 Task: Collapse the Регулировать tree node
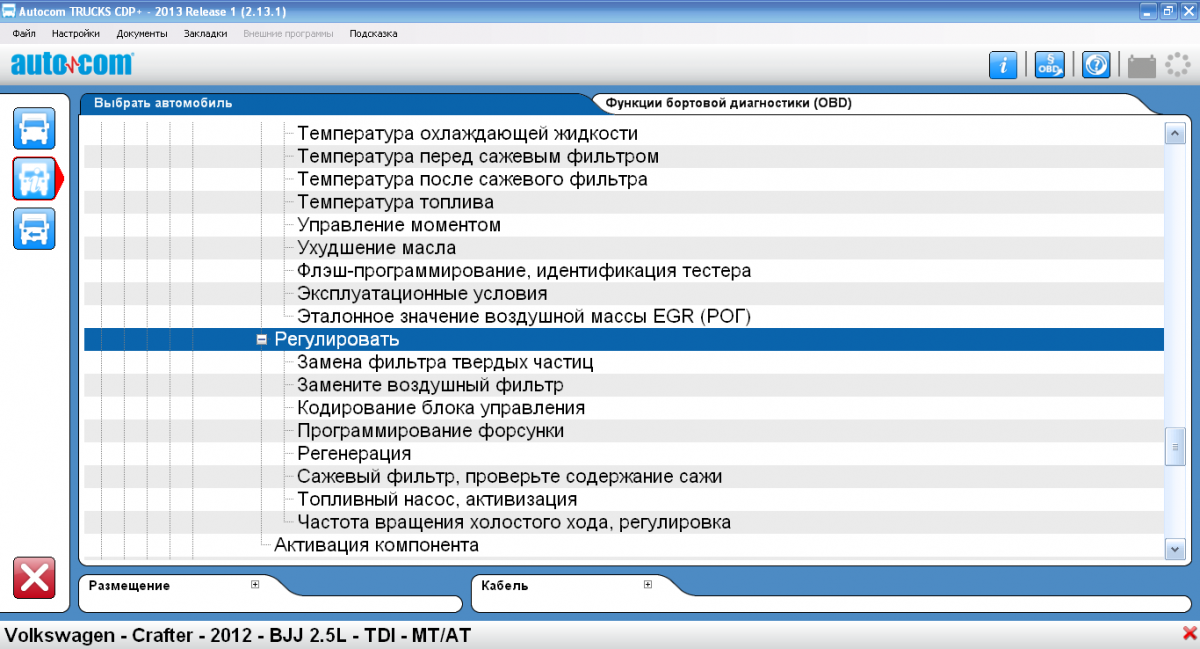pos(262,340)
